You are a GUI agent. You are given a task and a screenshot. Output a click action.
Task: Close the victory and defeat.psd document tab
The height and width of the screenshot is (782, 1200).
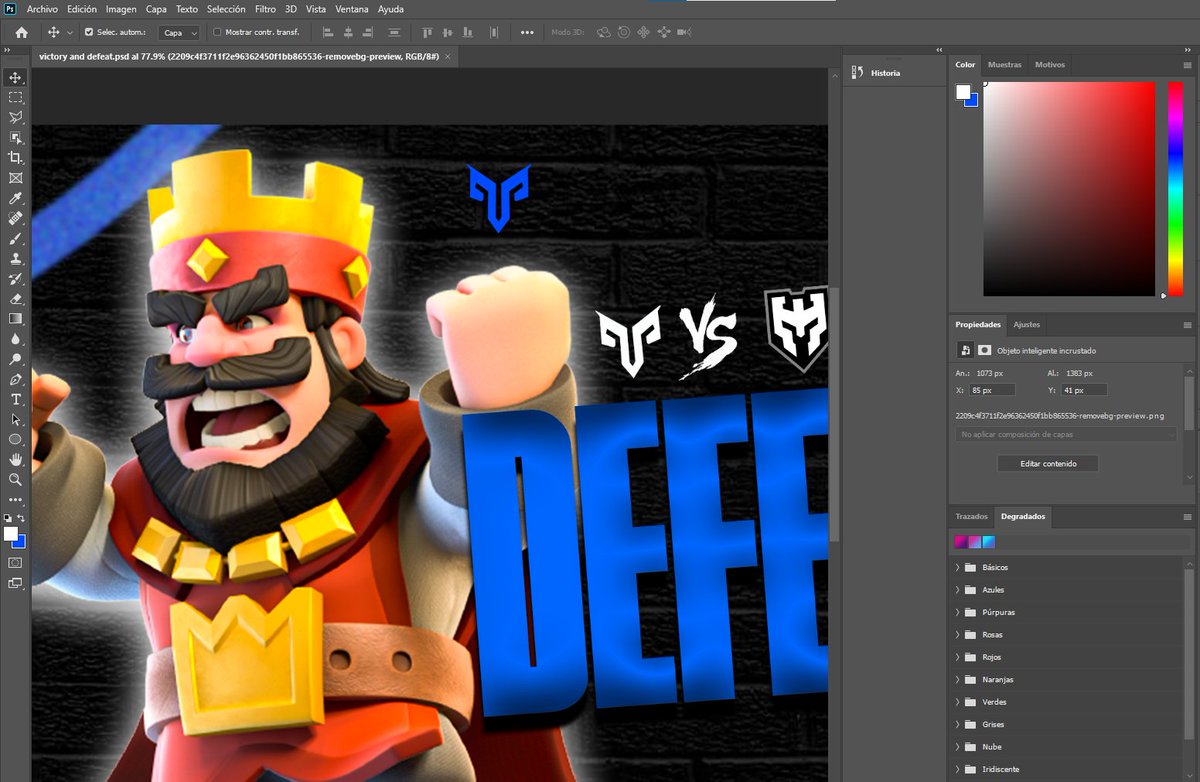[448, 57]
